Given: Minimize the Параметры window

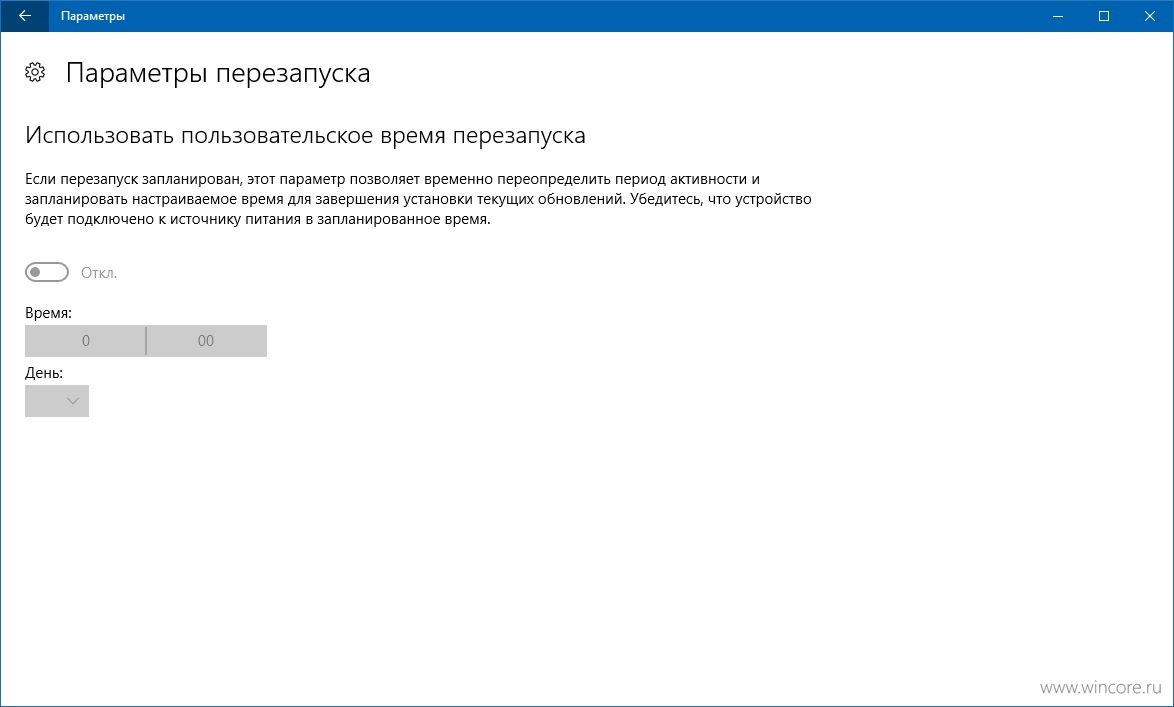Looking at the screenshot, I should click(x=1058, y=16).
